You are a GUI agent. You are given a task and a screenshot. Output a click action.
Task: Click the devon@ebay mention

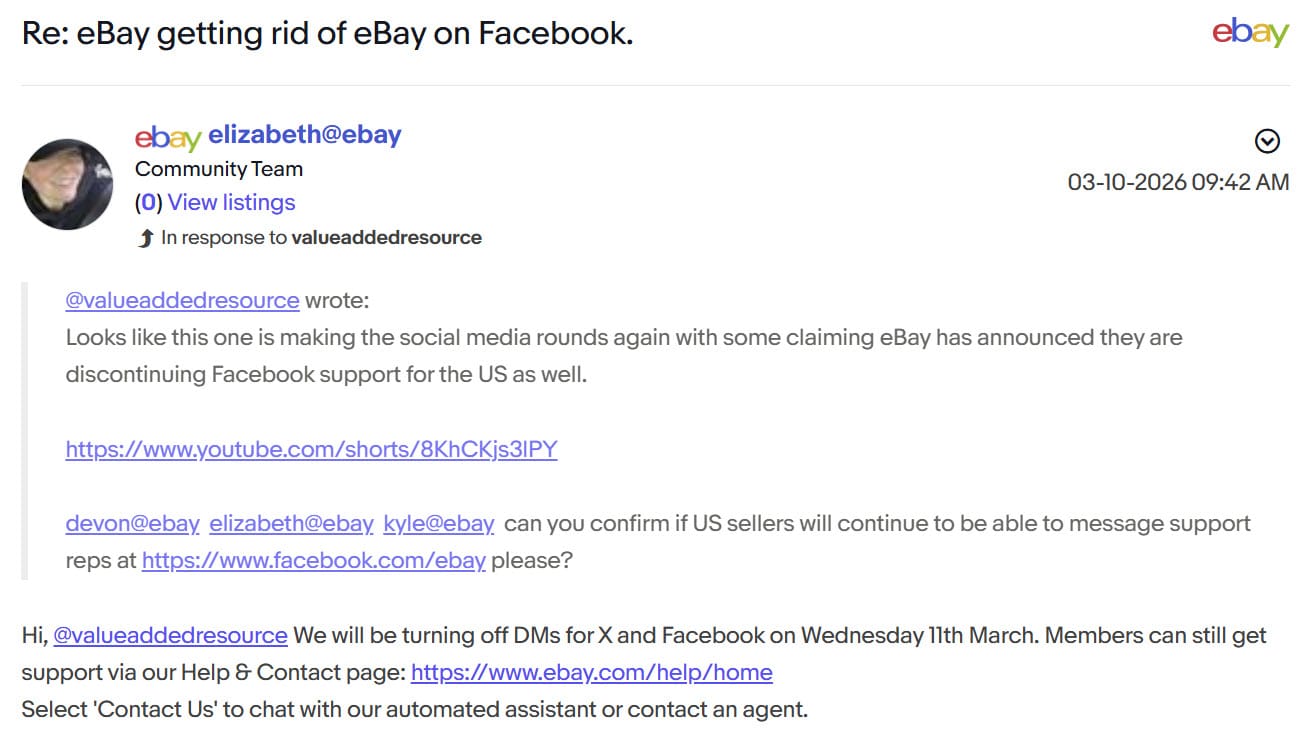(132, 523)
